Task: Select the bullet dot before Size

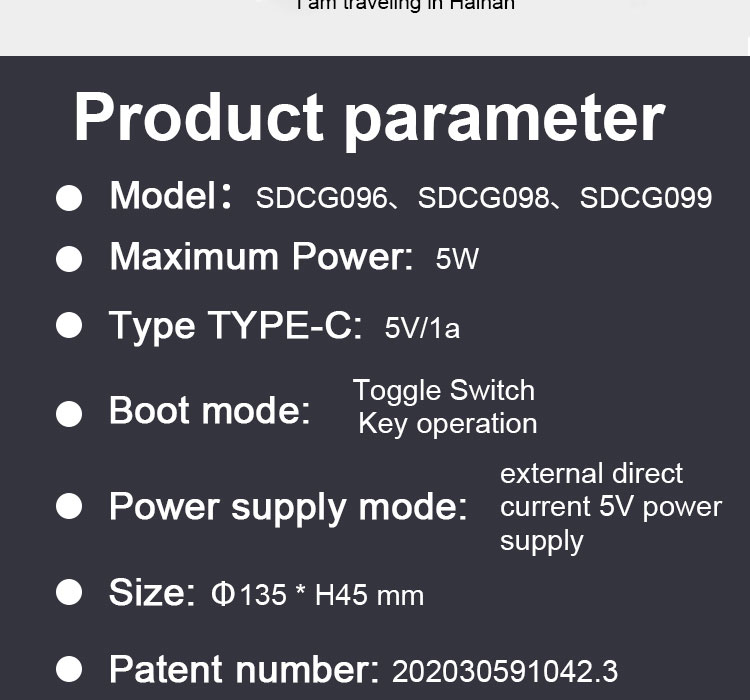Action: point(69,592)
